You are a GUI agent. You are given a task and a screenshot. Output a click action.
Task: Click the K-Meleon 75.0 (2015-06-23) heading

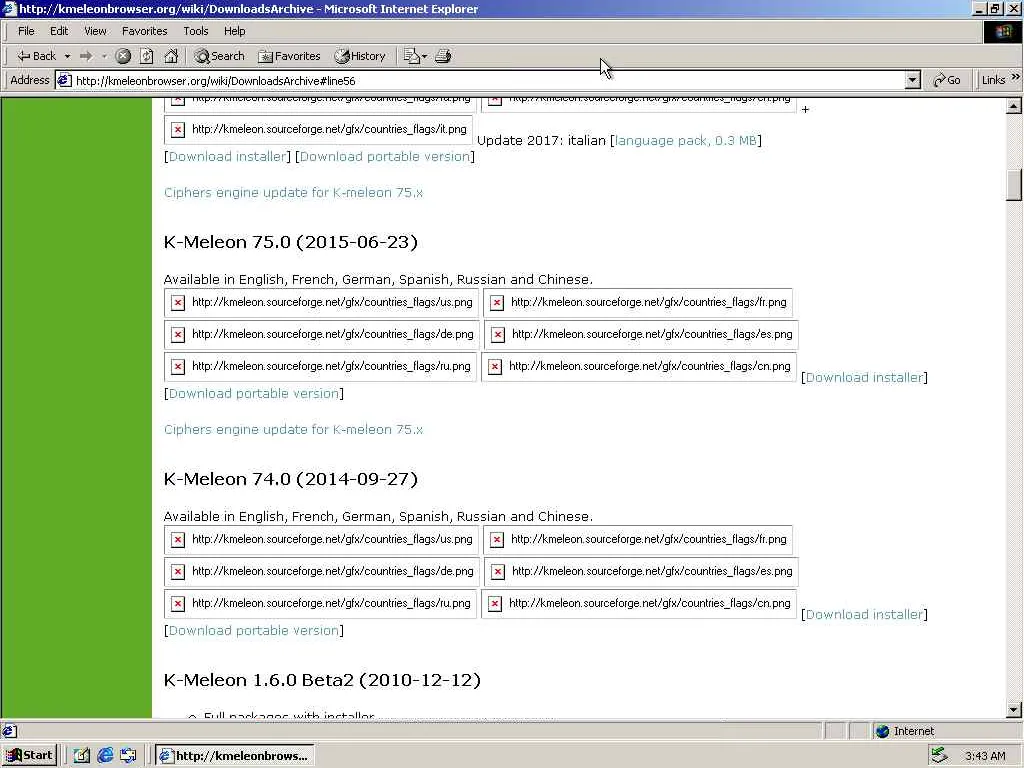(291, 242)
